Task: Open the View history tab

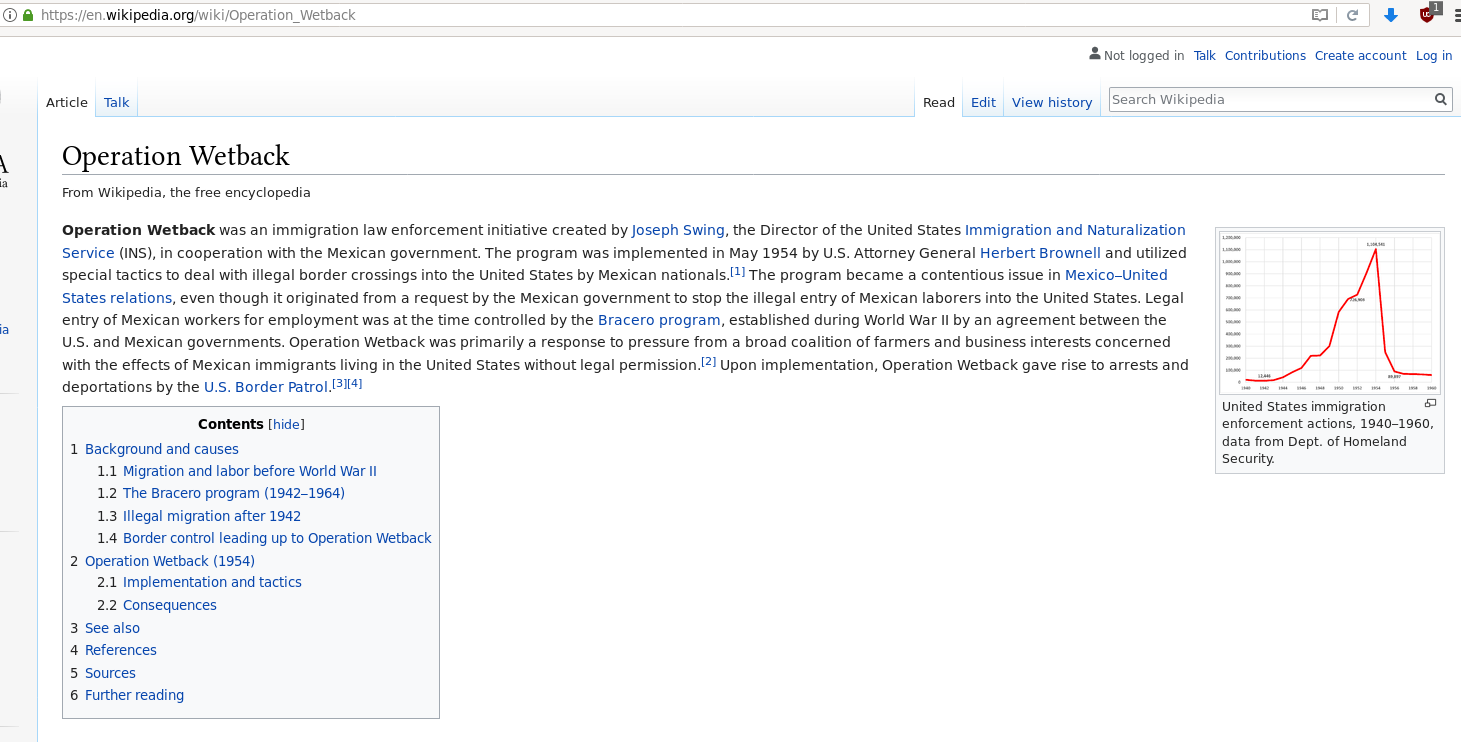Action: [1052, 102]
